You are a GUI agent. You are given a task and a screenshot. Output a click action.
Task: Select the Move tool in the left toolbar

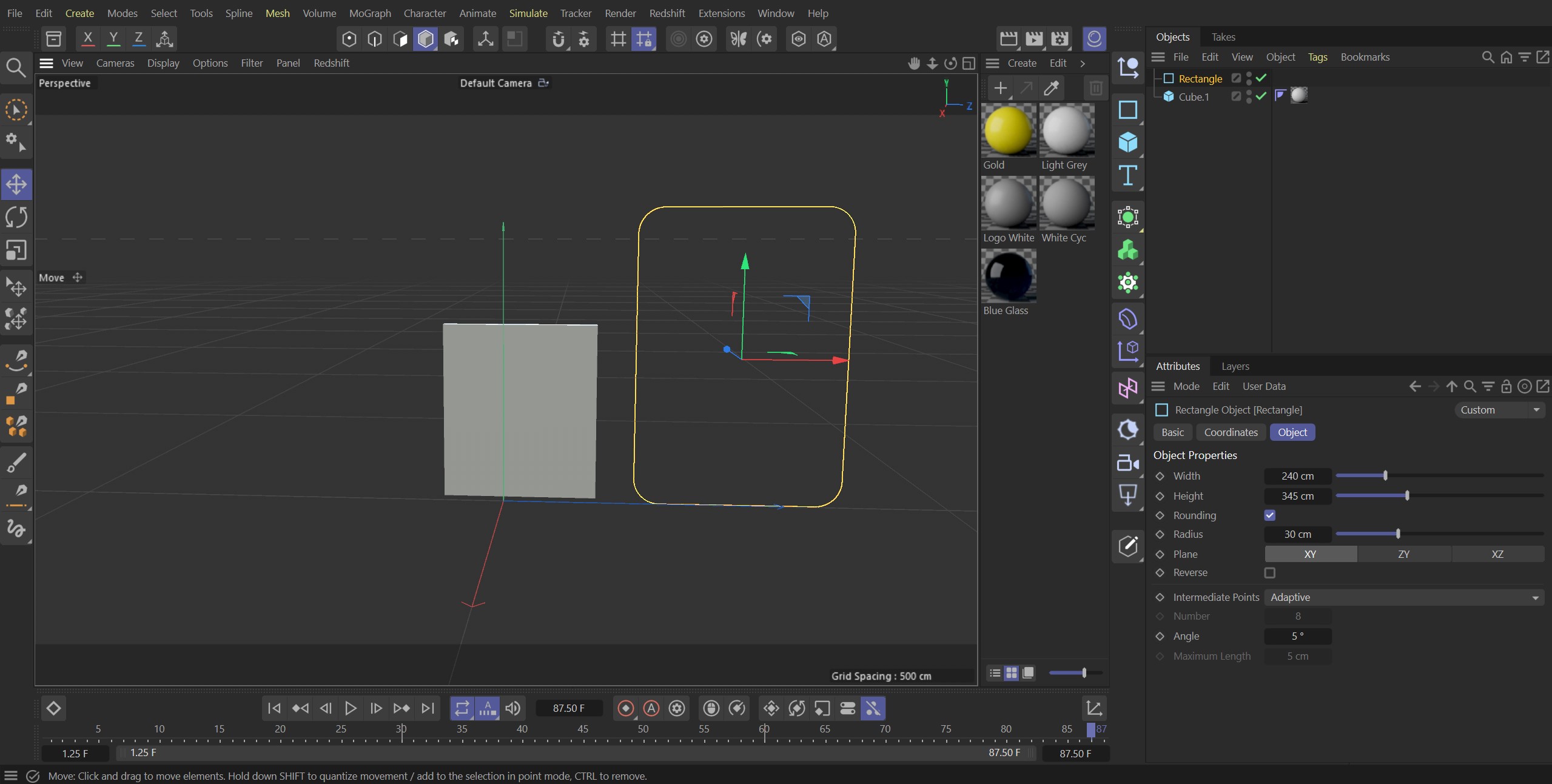tap(16, 184)
